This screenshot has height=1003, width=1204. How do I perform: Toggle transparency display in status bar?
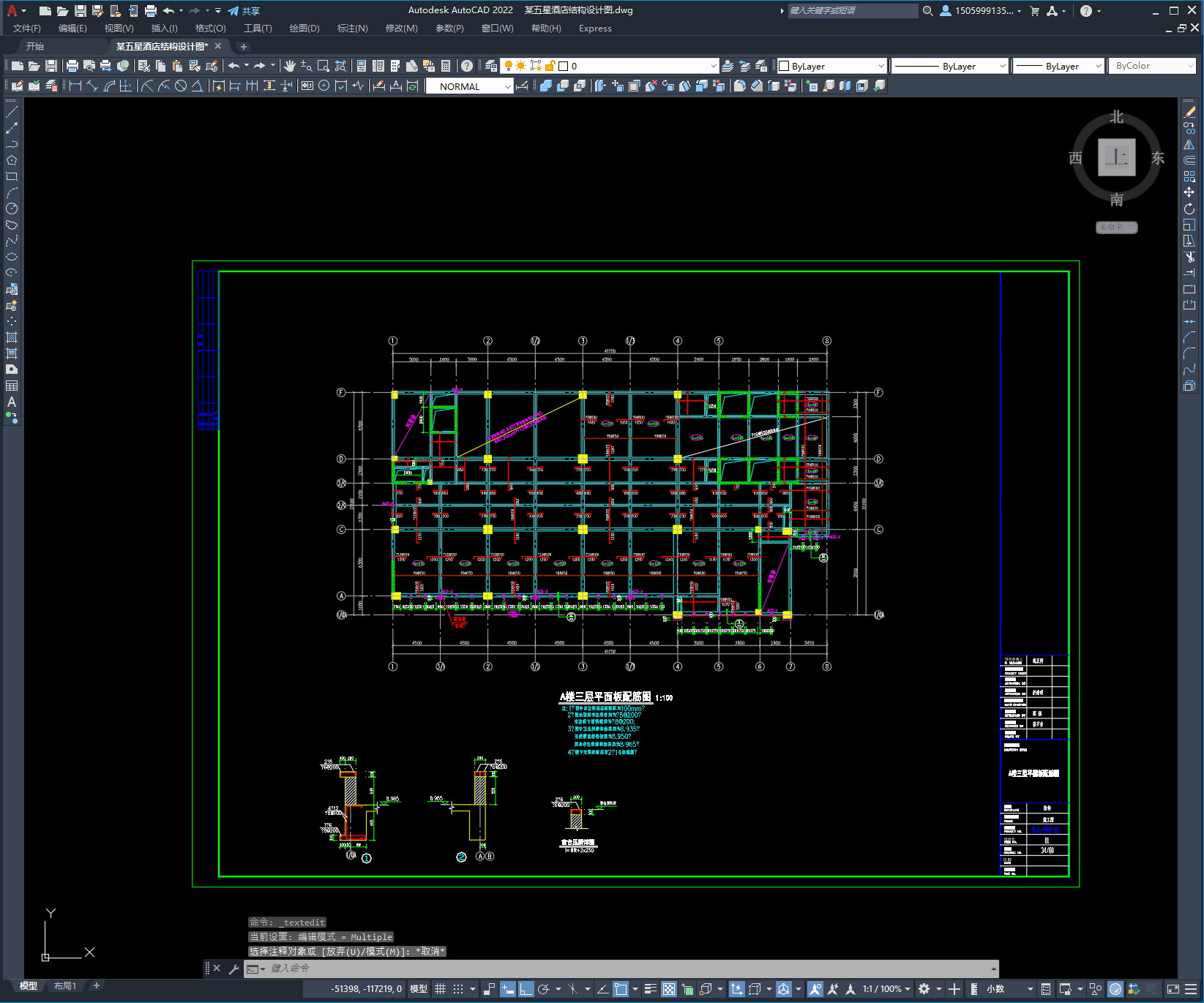click(669, 989)
